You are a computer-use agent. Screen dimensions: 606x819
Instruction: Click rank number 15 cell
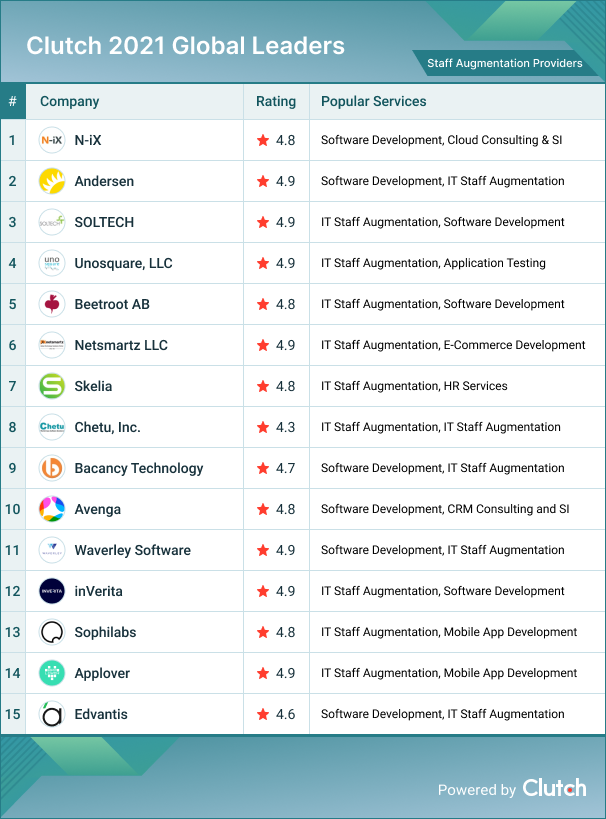tap(13, 714)
